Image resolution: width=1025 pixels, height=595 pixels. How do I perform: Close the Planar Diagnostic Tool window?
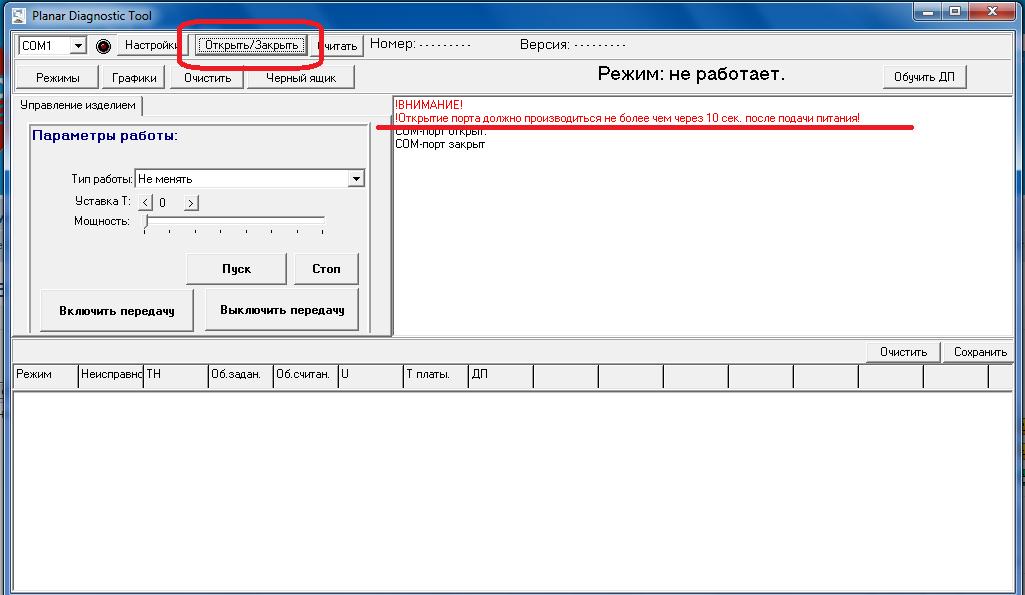992,12
